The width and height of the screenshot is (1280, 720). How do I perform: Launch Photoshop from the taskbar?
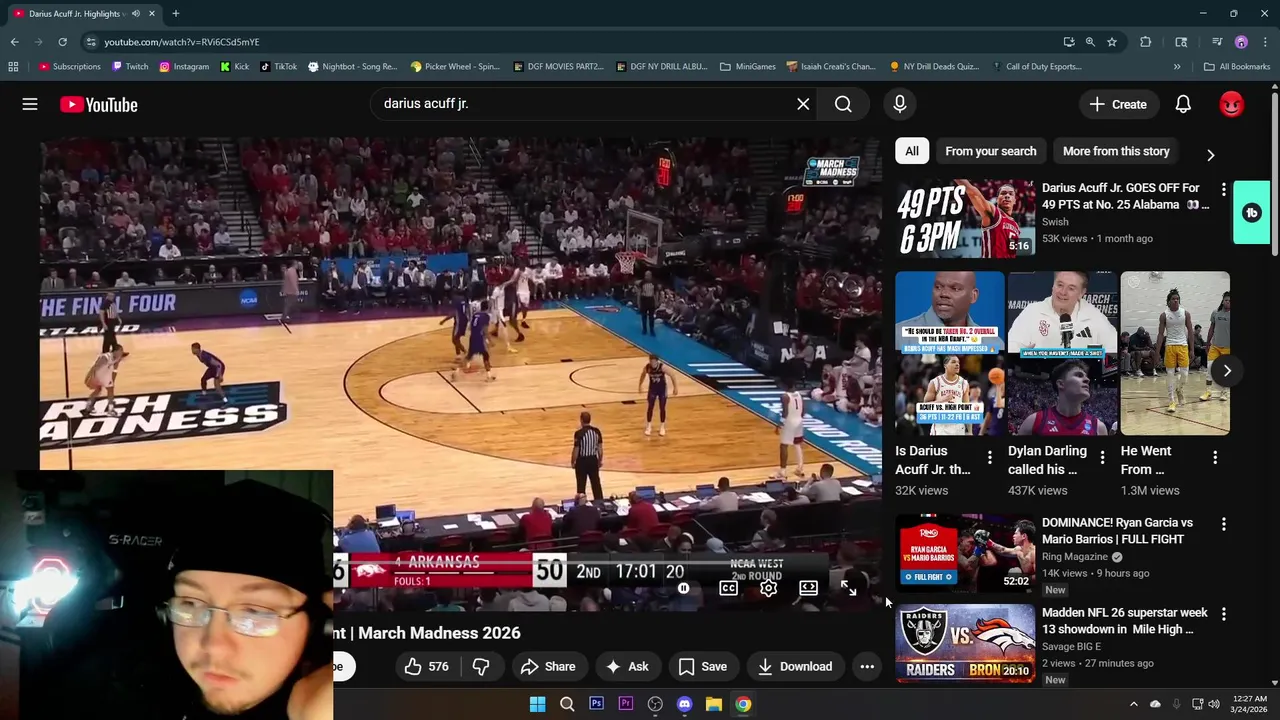[x=596, y=704]
